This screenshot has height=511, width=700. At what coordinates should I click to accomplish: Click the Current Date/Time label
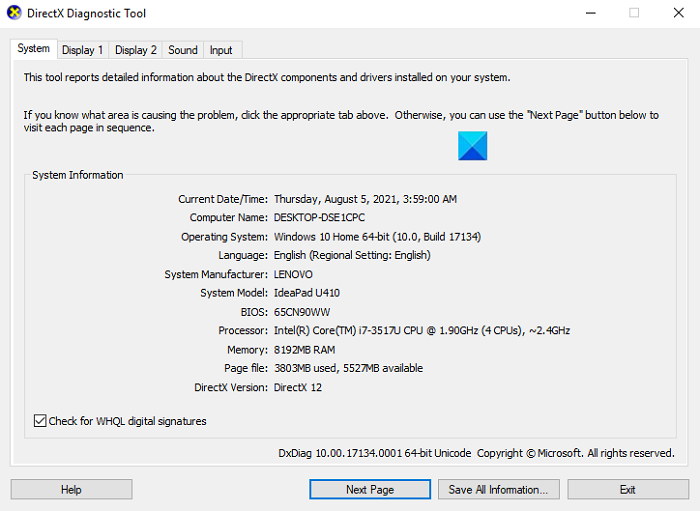[x=223, y=199]
